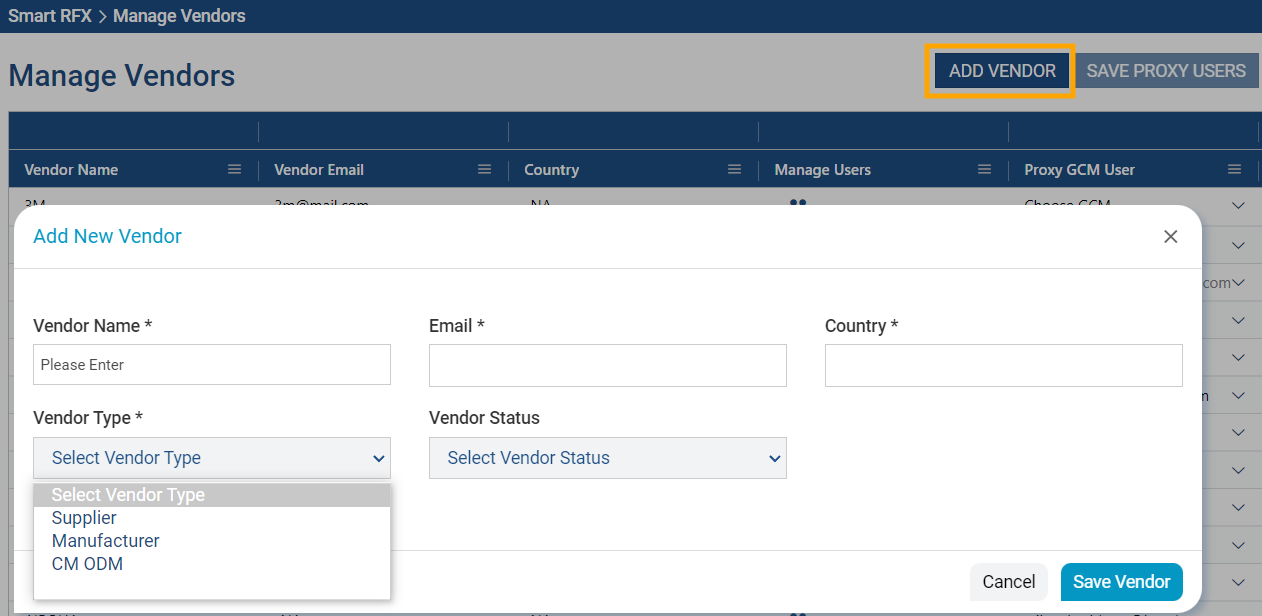Choose Manufacturer from vendor type list
The height and width of the screenshot is (616, 1262).
pyautogui.click(x=106, y=541)
